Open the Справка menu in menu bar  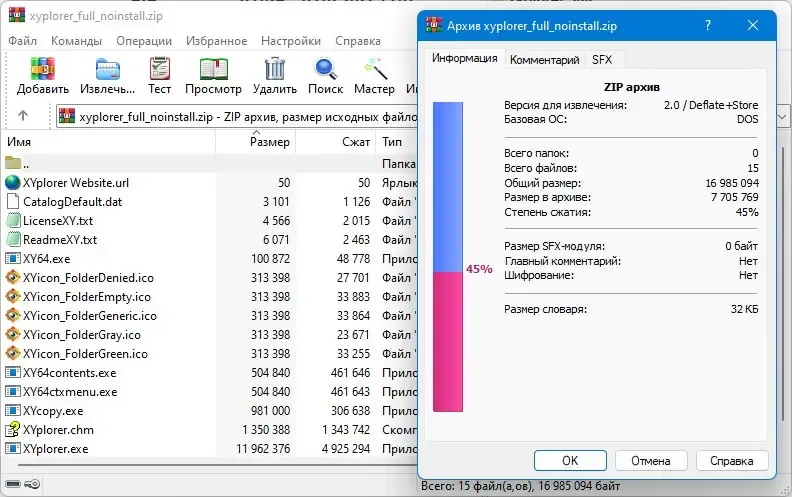[358, 41]
